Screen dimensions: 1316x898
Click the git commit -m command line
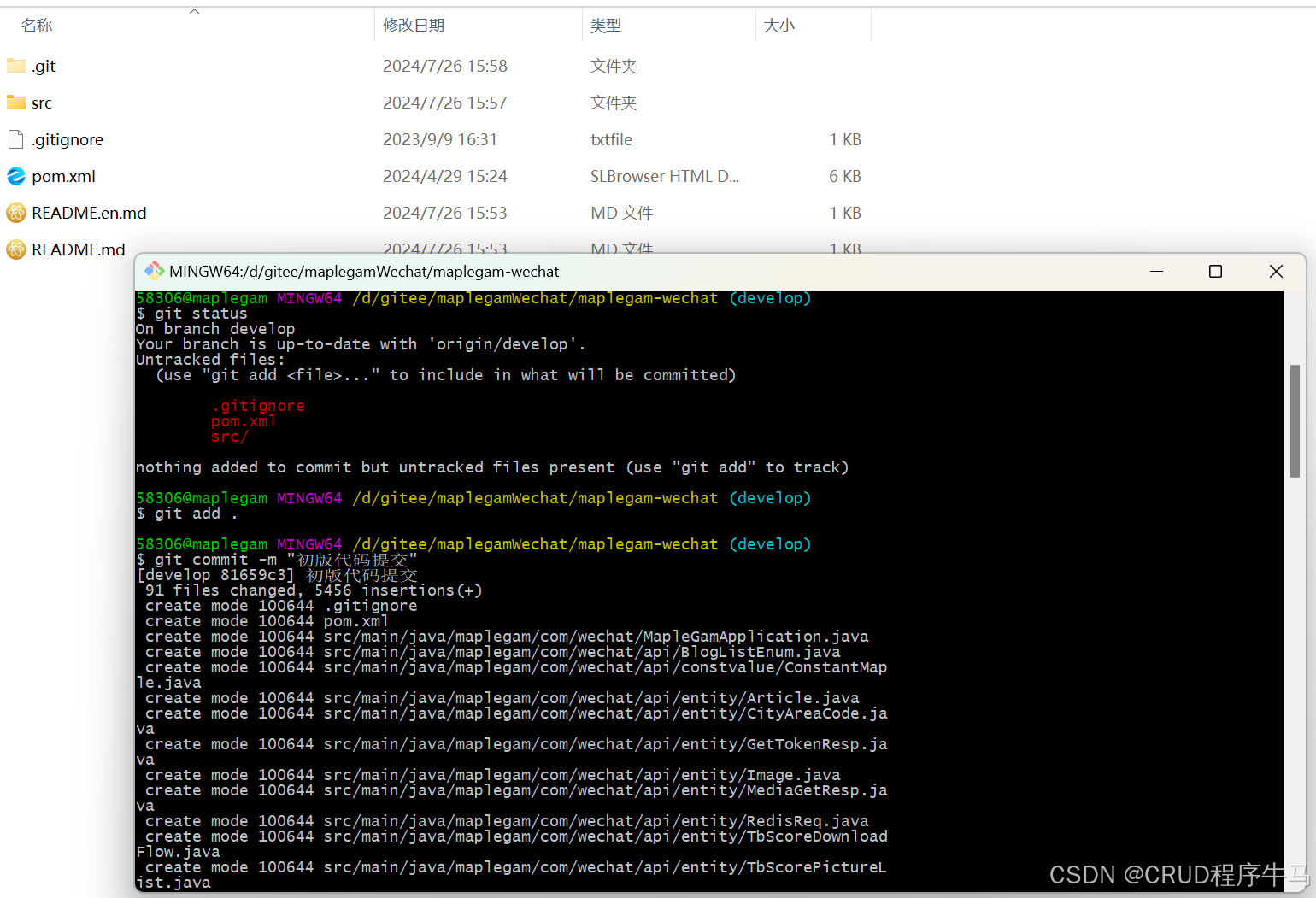click(277, 560)
